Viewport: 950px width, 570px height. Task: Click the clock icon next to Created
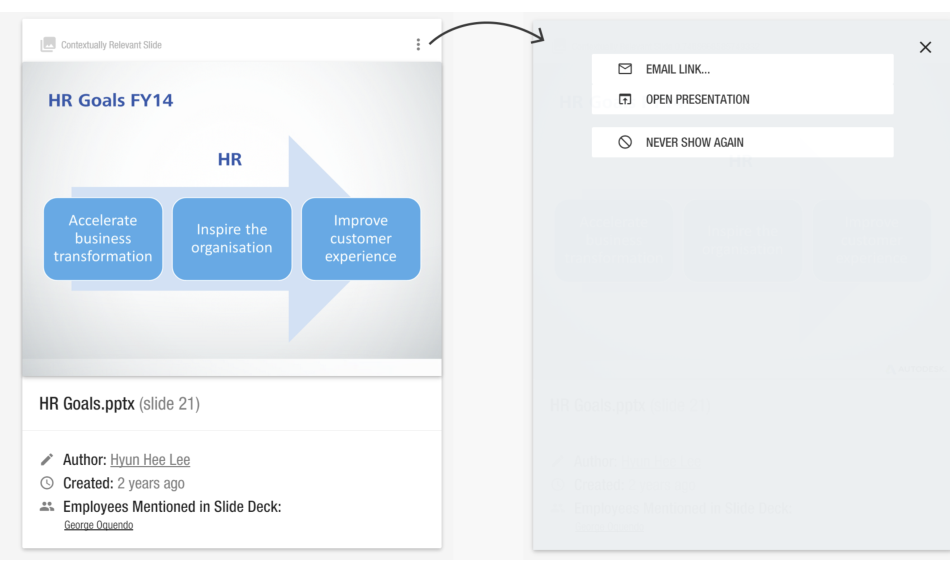pos(47,483)
